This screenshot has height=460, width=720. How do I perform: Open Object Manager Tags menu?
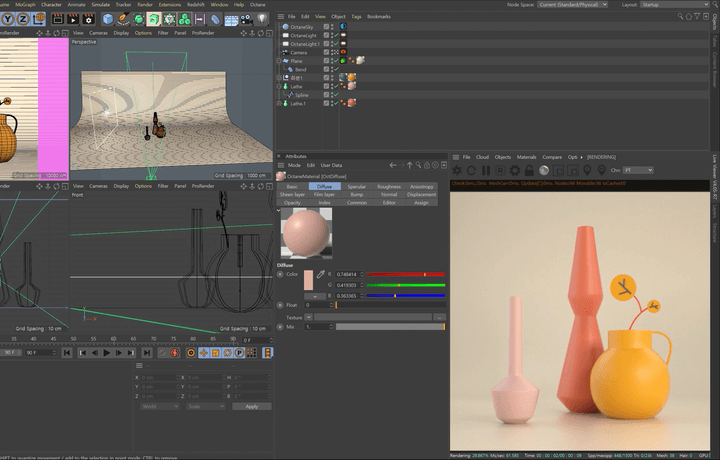[x=356, y=17]
